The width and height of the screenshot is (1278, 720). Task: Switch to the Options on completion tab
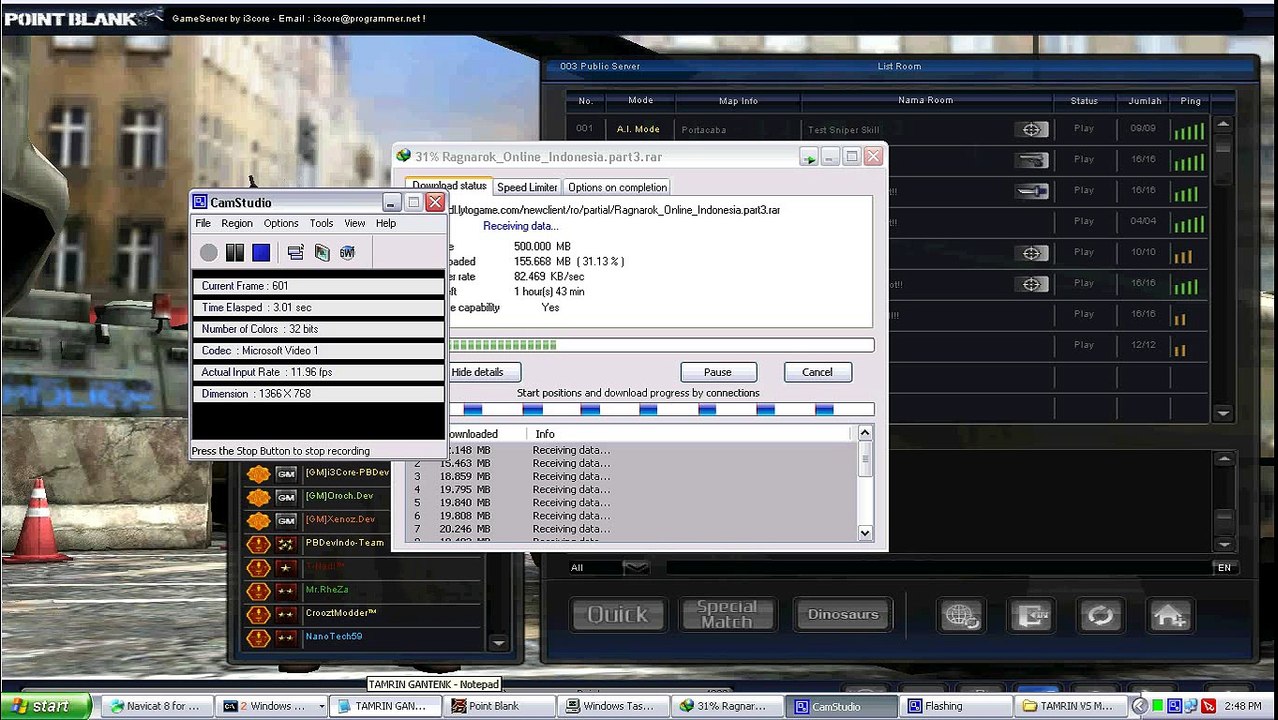(x=617, y=187)
